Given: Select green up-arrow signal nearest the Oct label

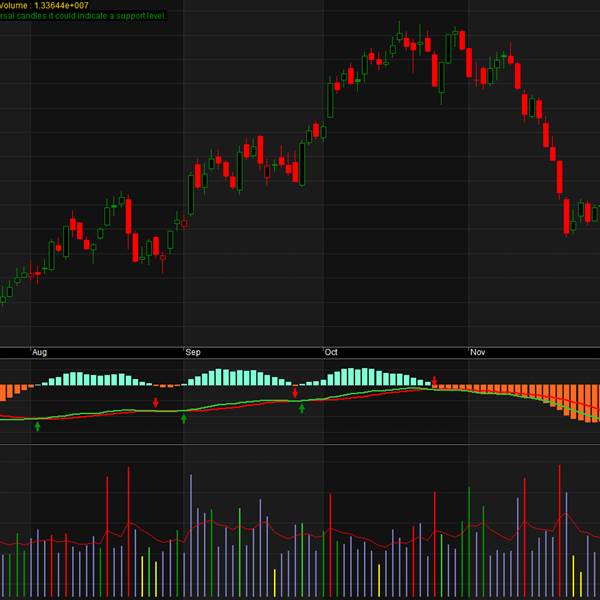Looking at the screenshot, I should point(302,409).
